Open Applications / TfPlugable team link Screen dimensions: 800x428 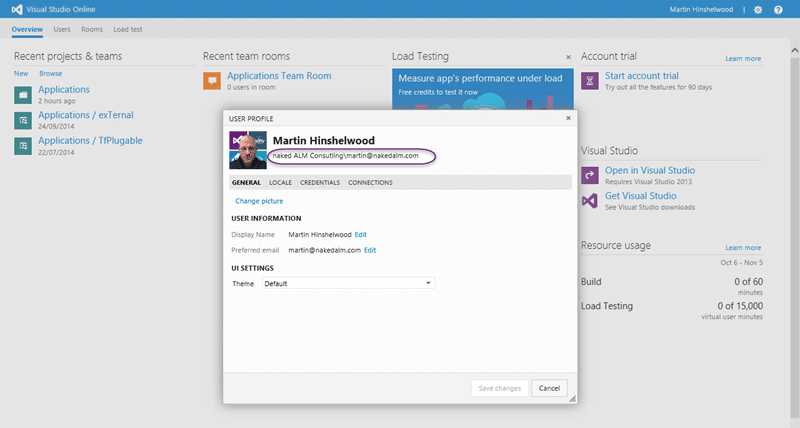(90, 140)
